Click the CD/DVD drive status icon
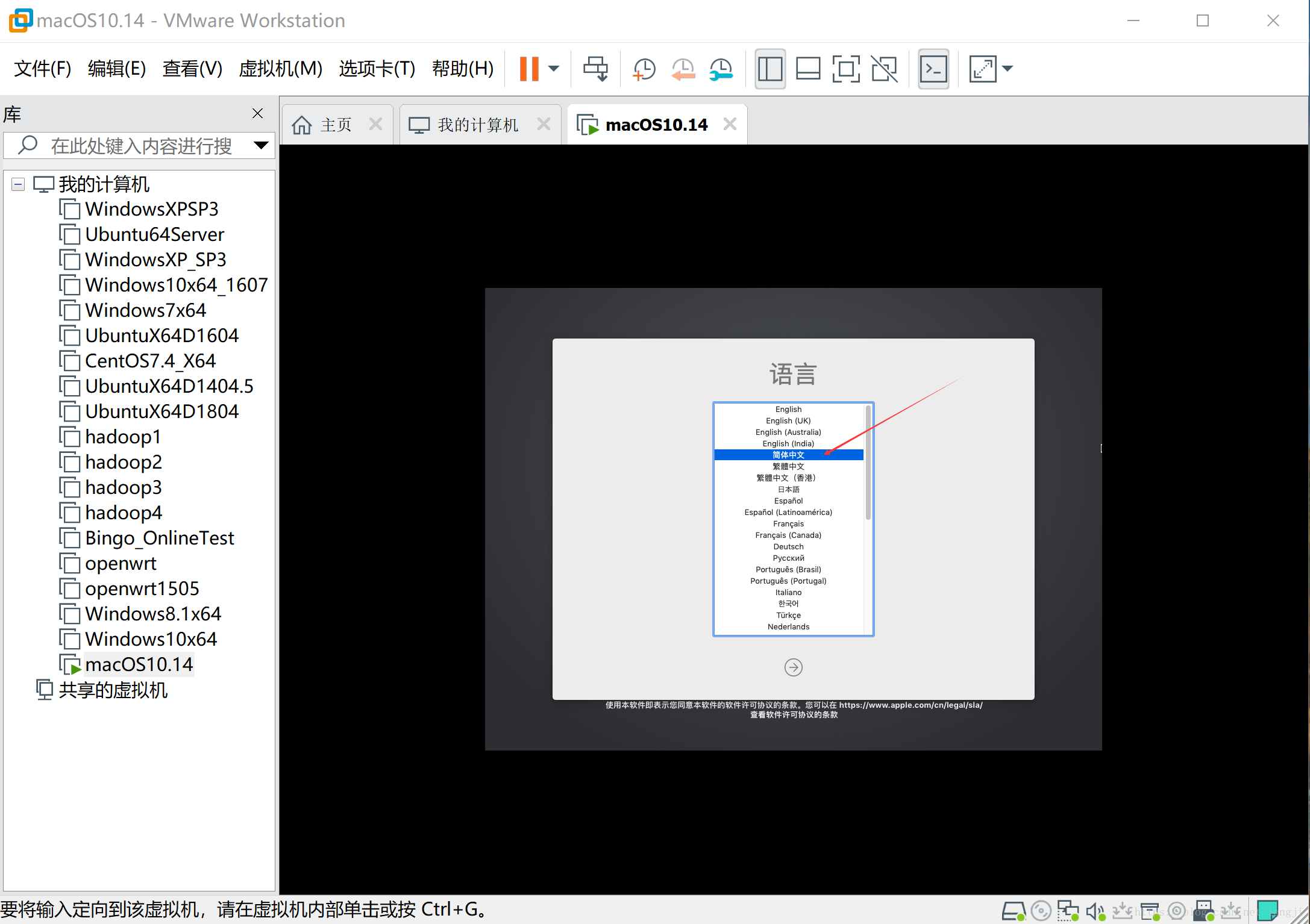Image resolution: width=1310 pixels, height=924 pixels. pyautogui.click(x=1041, y=911)
